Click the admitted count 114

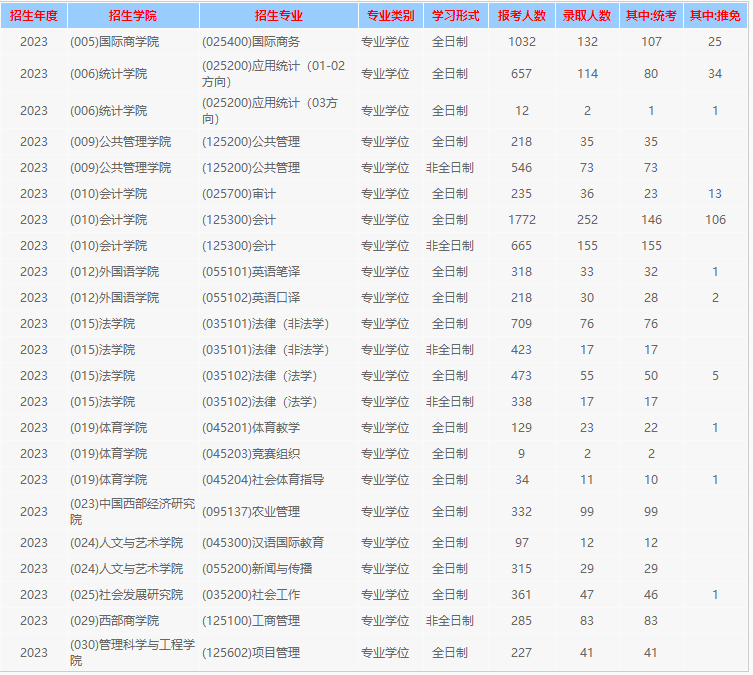click(x=587, y=74)
